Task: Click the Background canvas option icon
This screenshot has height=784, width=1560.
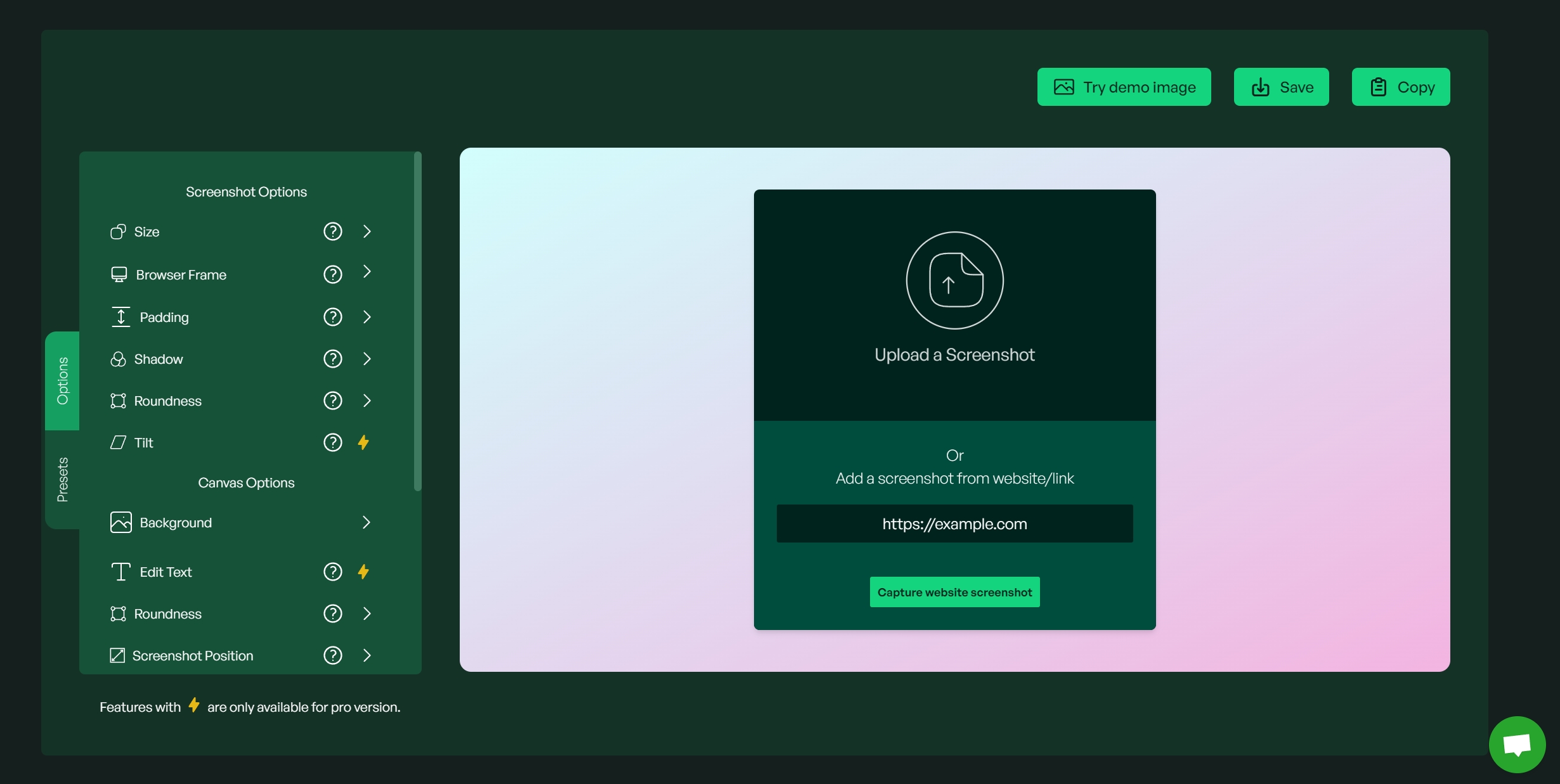Action: pyautogui.click(x=119, y=522)
